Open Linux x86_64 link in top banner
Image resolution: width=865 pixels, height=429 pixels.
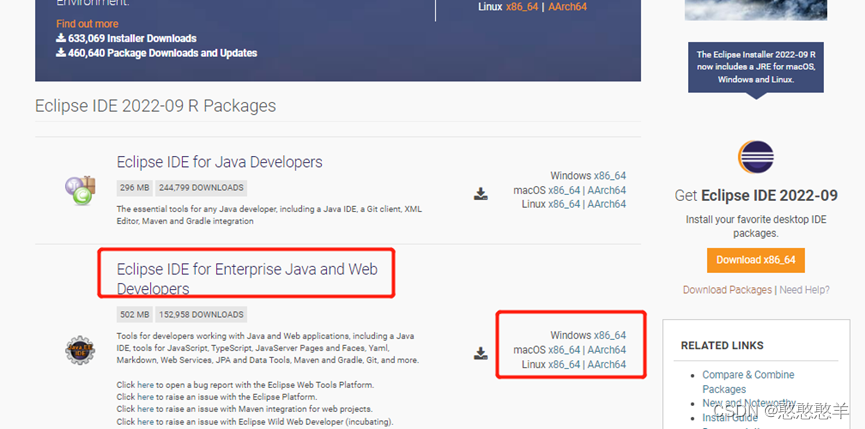coord(522,7)
